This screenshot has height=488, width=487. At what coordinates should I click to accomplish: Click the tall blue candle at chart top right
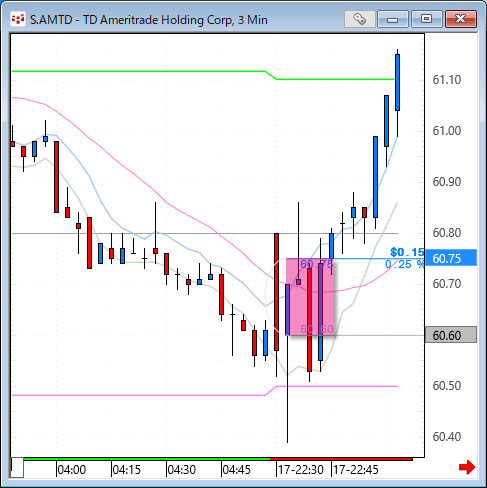397,82
